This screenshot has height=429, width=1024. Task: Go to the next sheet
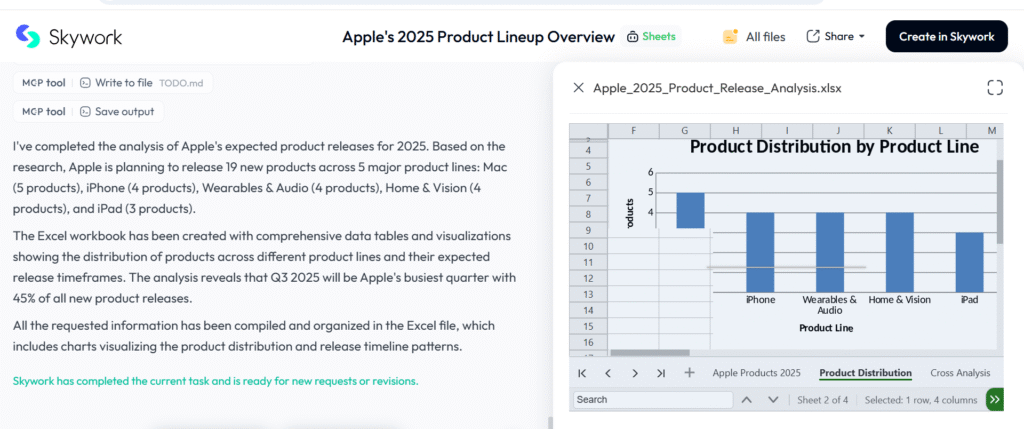click(635, 373)
